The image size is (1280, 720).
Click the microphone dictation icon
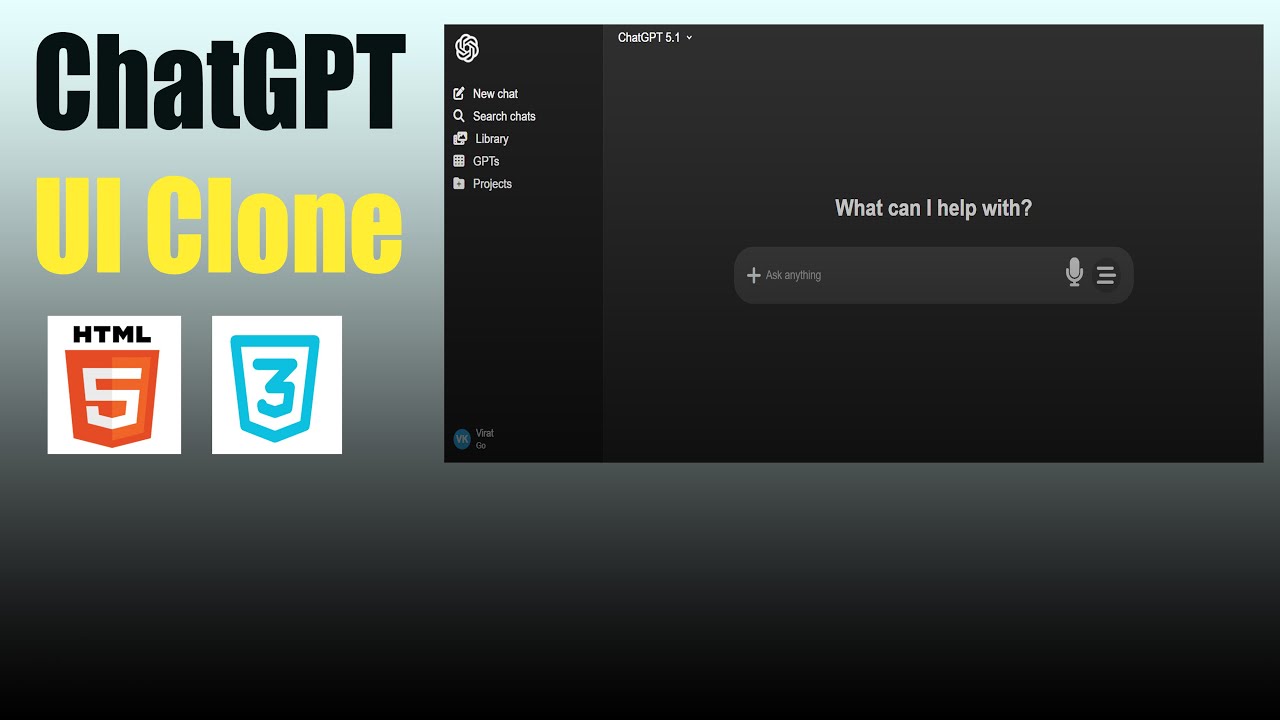[1074, 272]
